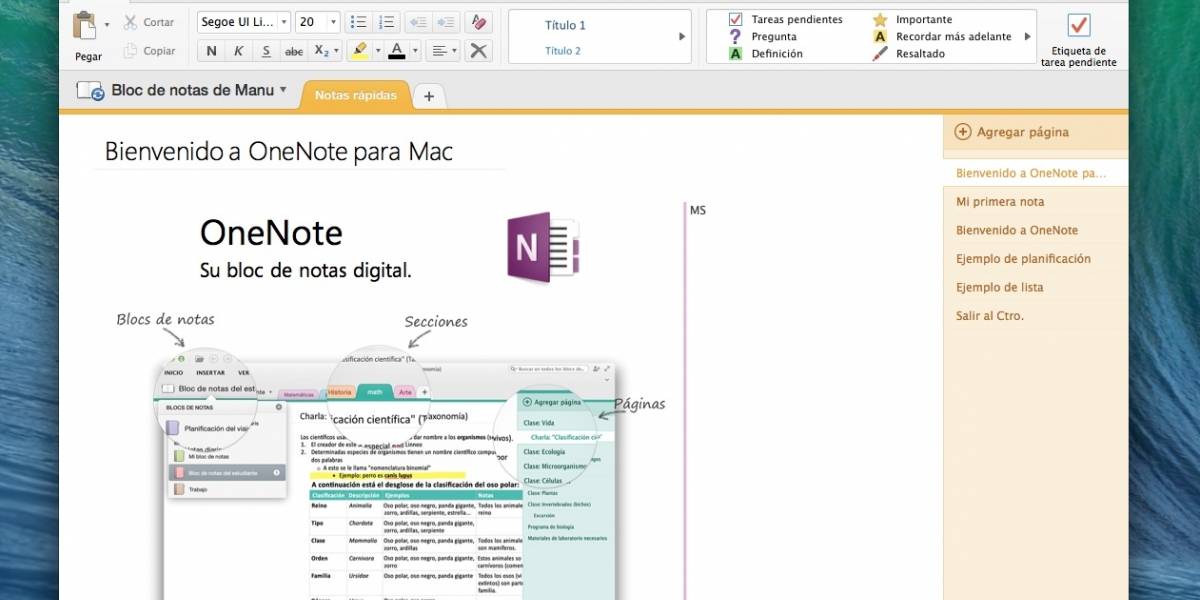Click the clear formatting eraser icon
Screen dimensions: 1200x600
coord(480,22)
